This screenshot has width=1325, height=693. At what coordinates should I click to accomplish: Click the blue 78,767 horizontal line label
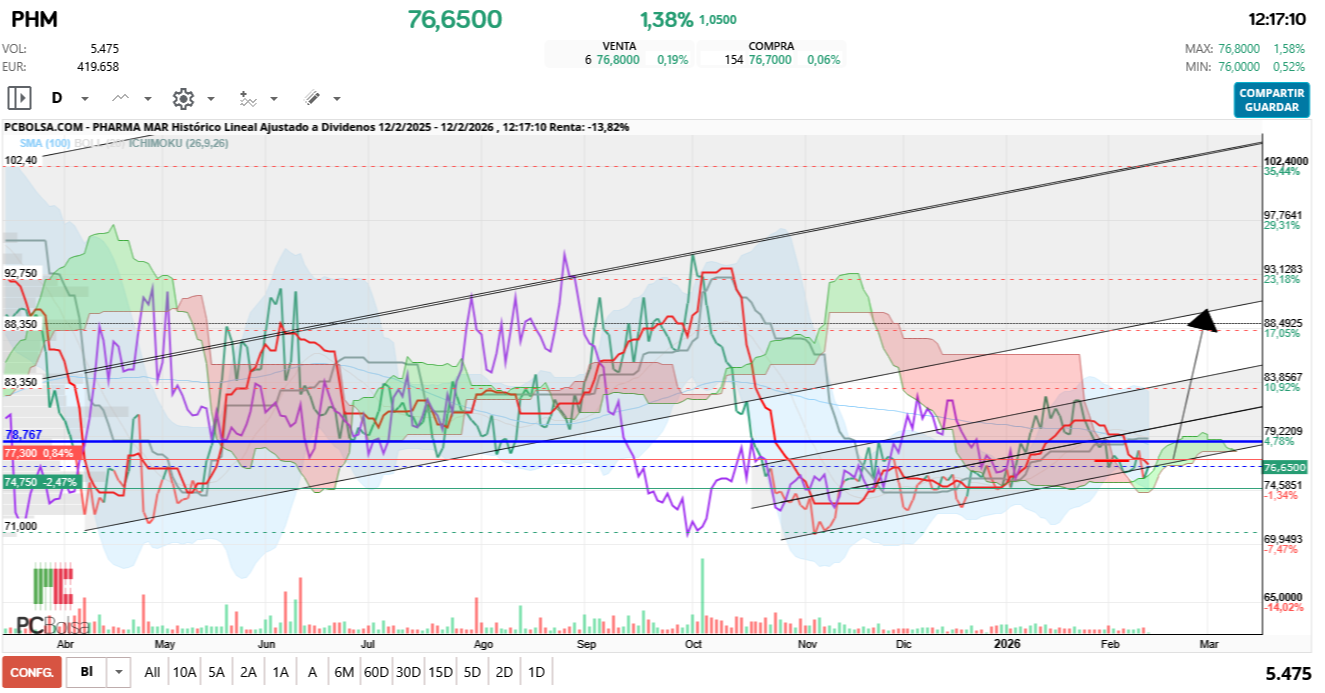[x=23, y=435]
